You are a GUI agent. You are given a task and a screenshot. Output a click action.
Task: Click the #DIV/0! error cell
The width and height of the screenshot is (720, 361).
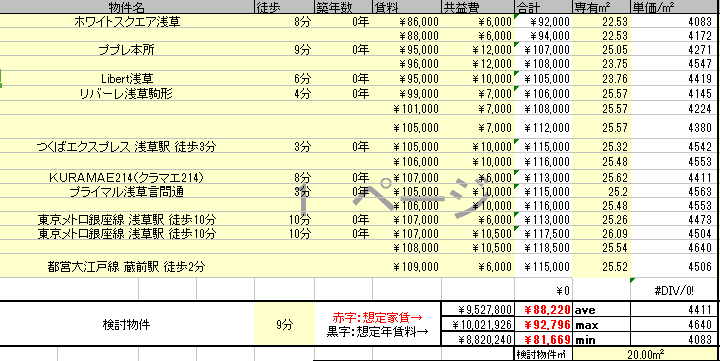click(x=675, y=290)
